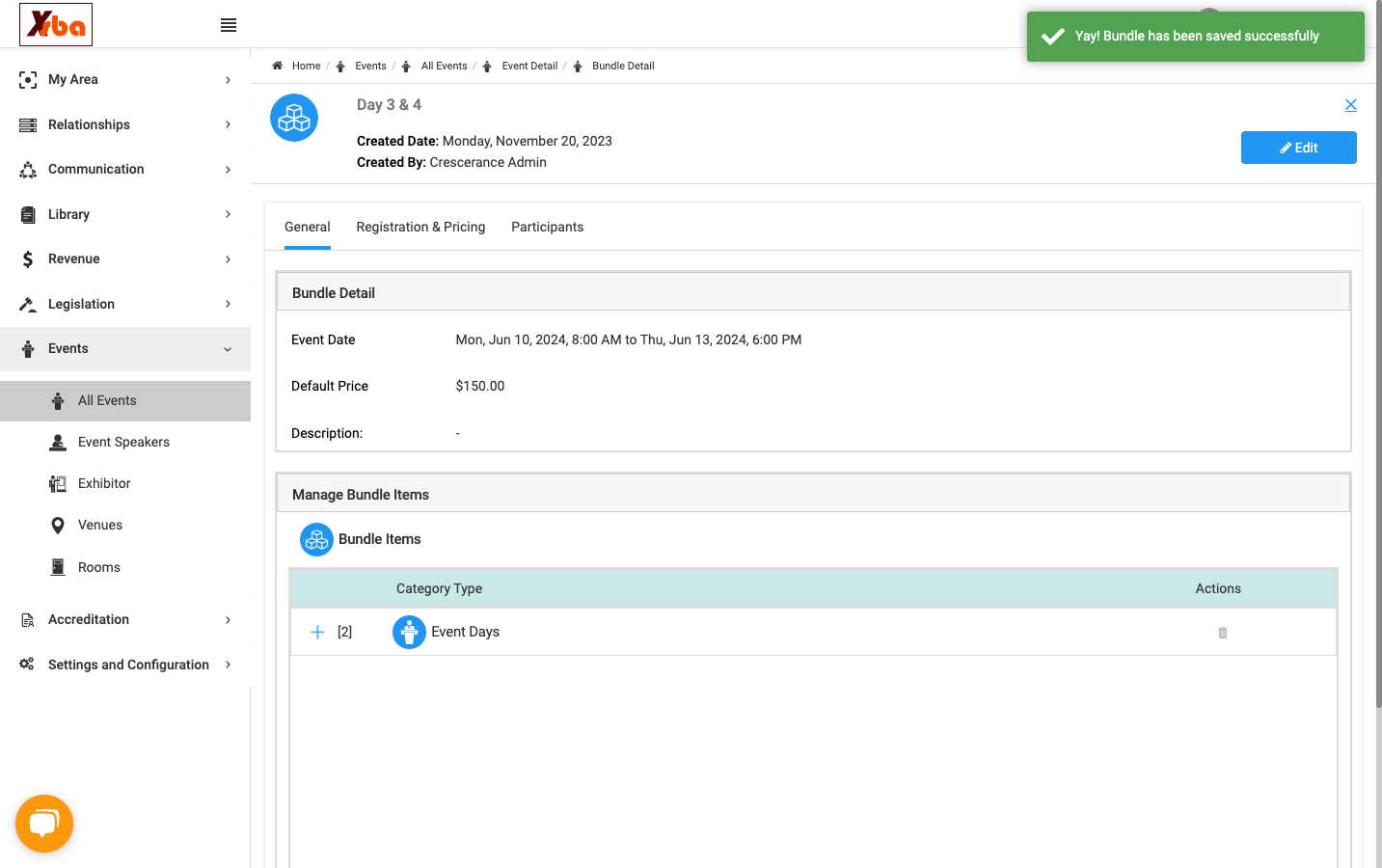
Task: Expand the Communication chevron
Action: [x=228, y=170]
